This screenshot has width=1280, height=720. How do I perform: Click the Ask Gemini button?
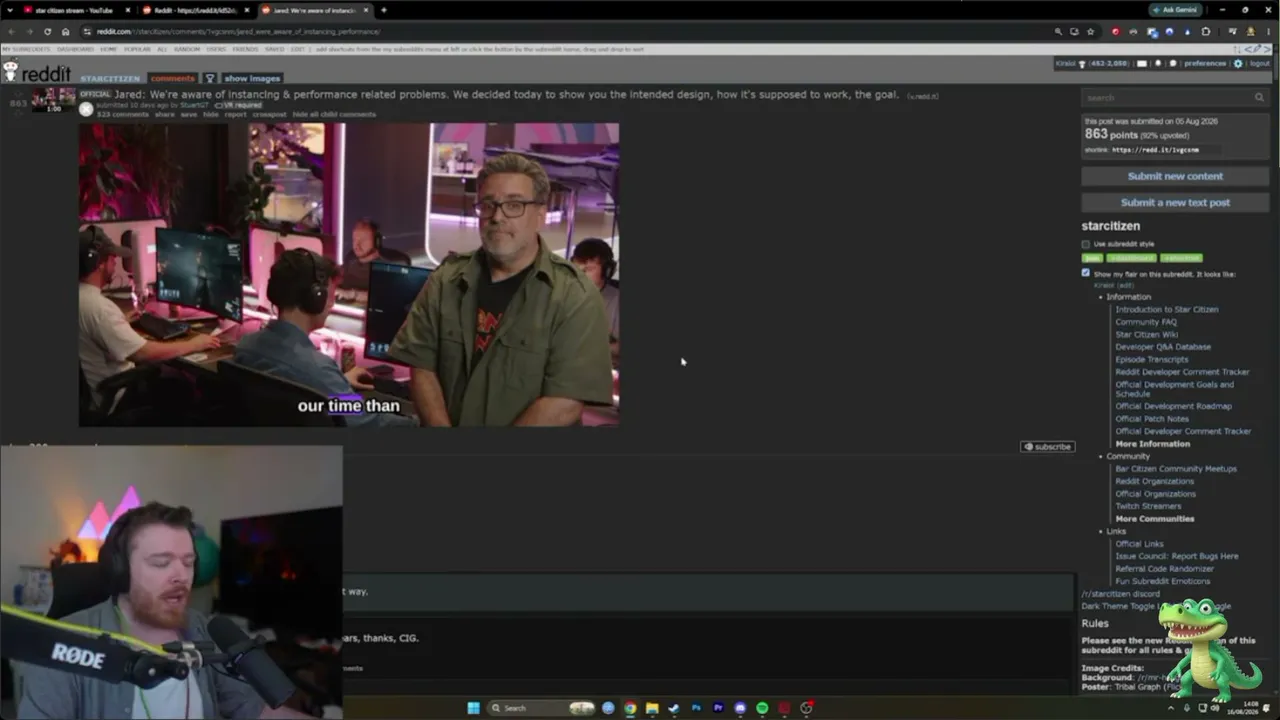(1175, 10)
